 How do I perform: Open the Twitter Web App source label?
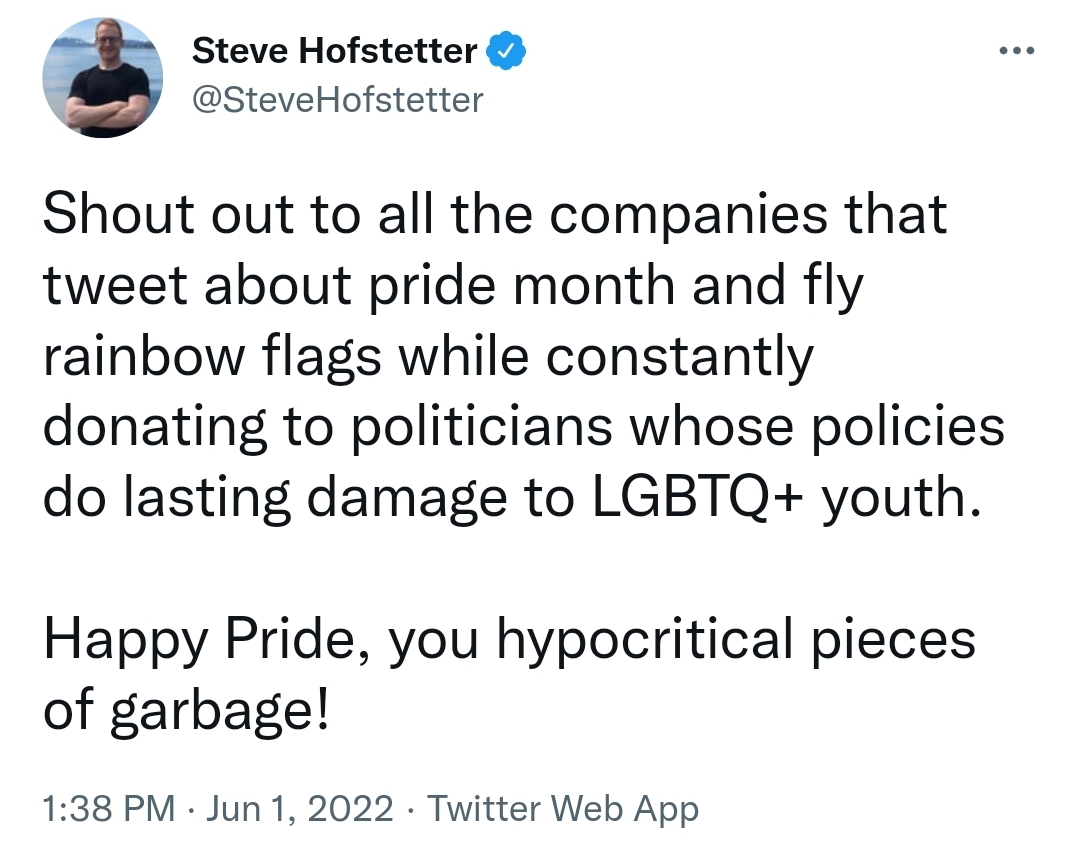(x=563, y=809)
